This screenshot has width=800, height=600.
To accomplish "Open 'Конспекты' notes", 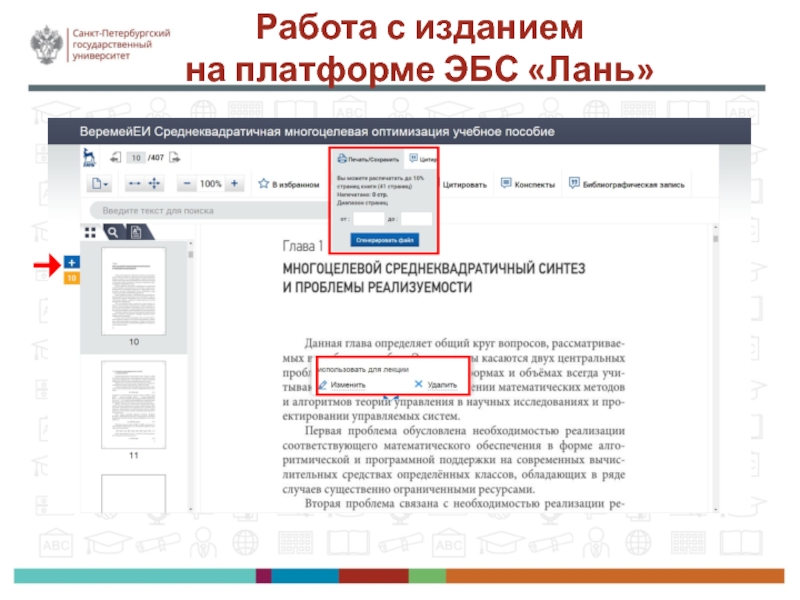I will [x=528, y=184].
